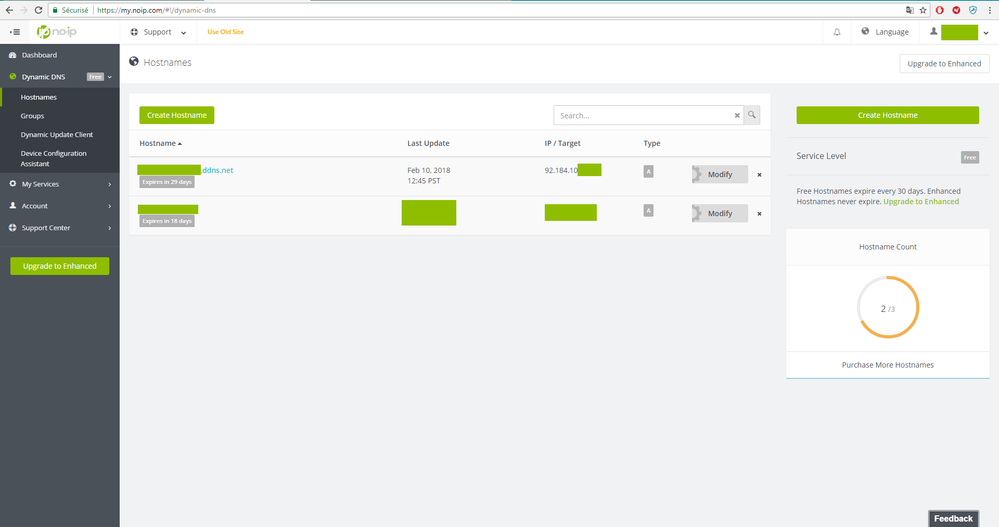Click into the hostname Search field
999x527 pixels.
[642, 115]
